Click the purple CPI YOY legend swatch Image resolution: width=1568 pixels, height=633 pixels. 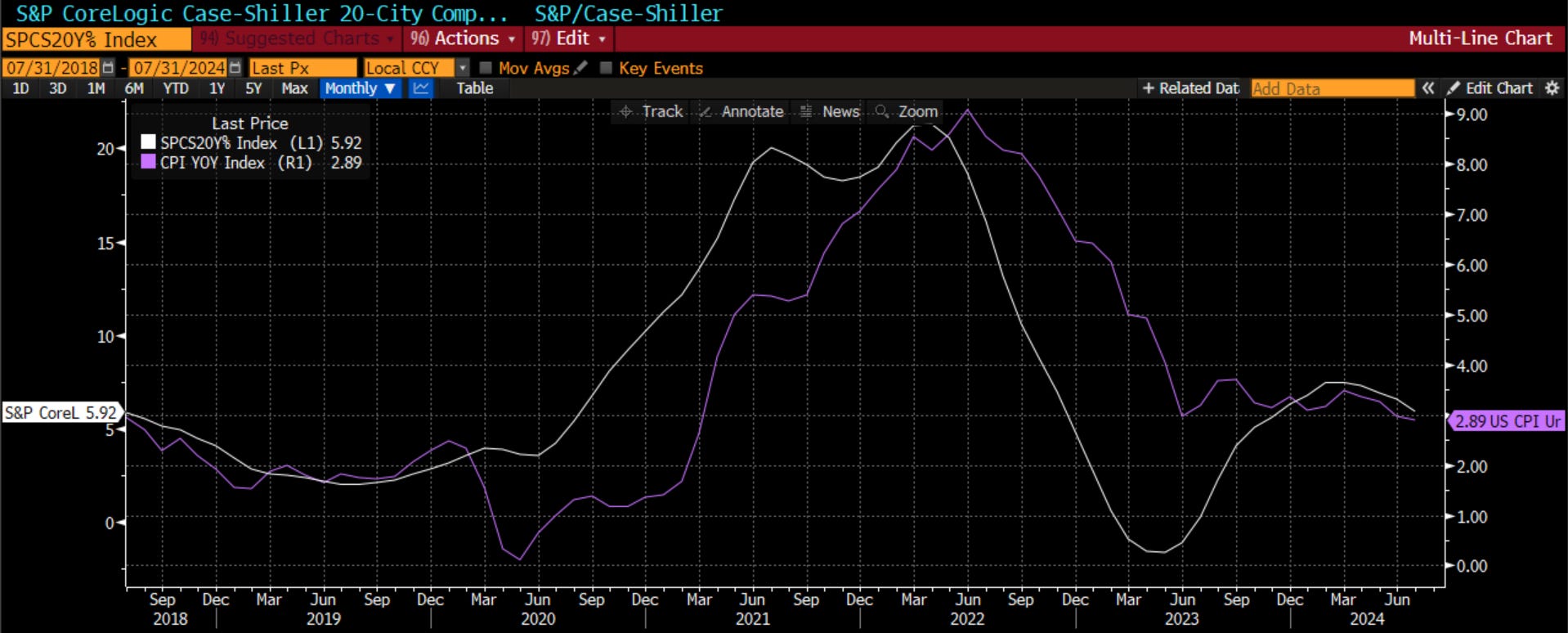(x=148, y=162)
